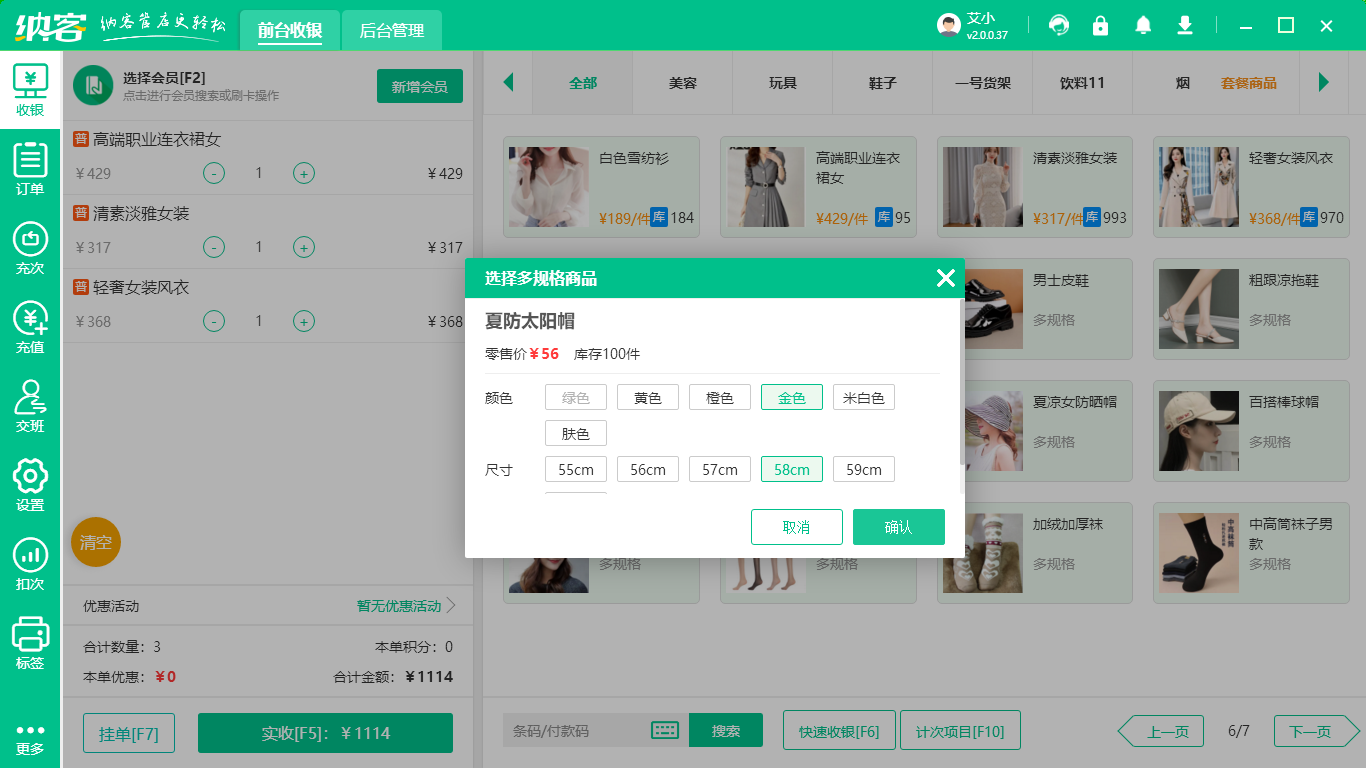This screenshot has height=768, width=1366.
Task: Click the 挂单[F7] button
Action: pos(129,733)
